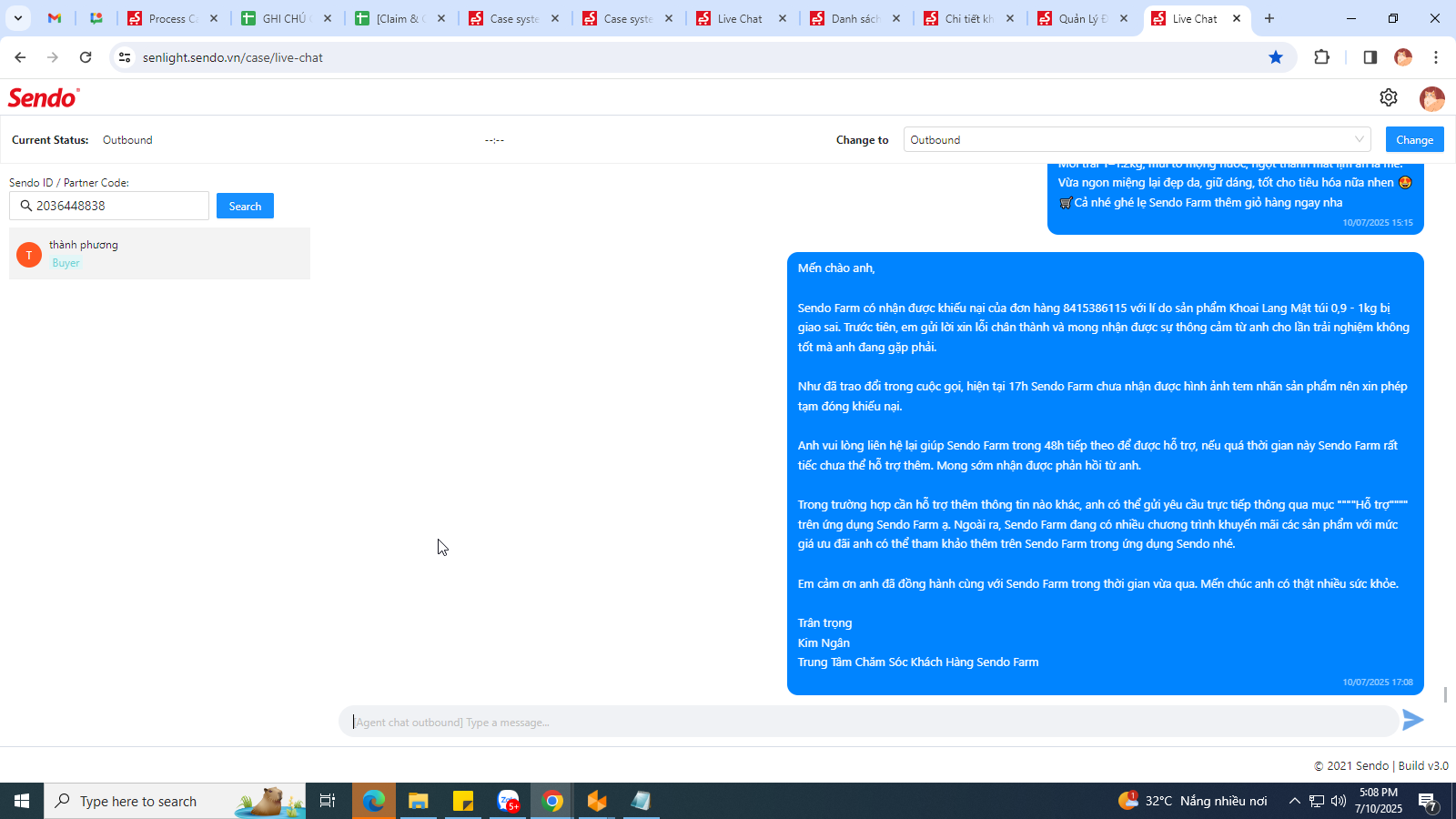The image size is (1456, 819).
Task: Click the 10/07/2025 17:08 timestamp
Action: click(x=1378, y=682)
